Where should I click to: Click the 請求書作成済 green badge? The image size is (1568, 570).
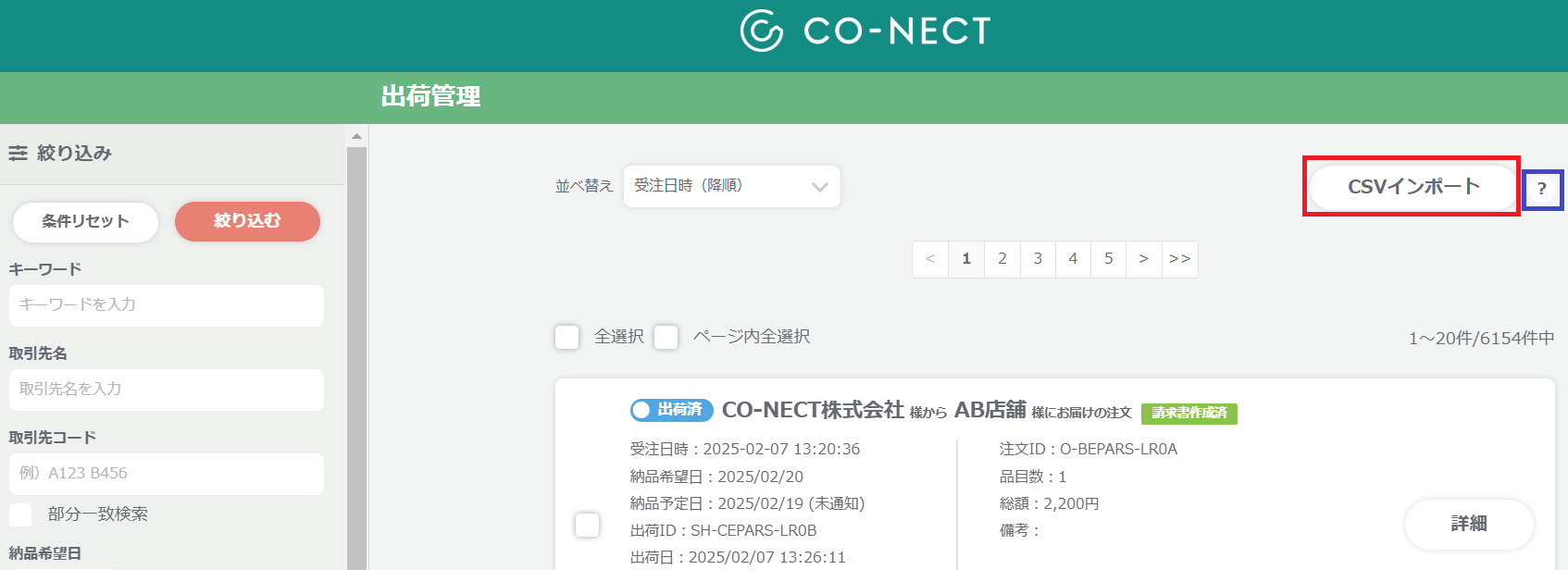(x=1189, y=413)
